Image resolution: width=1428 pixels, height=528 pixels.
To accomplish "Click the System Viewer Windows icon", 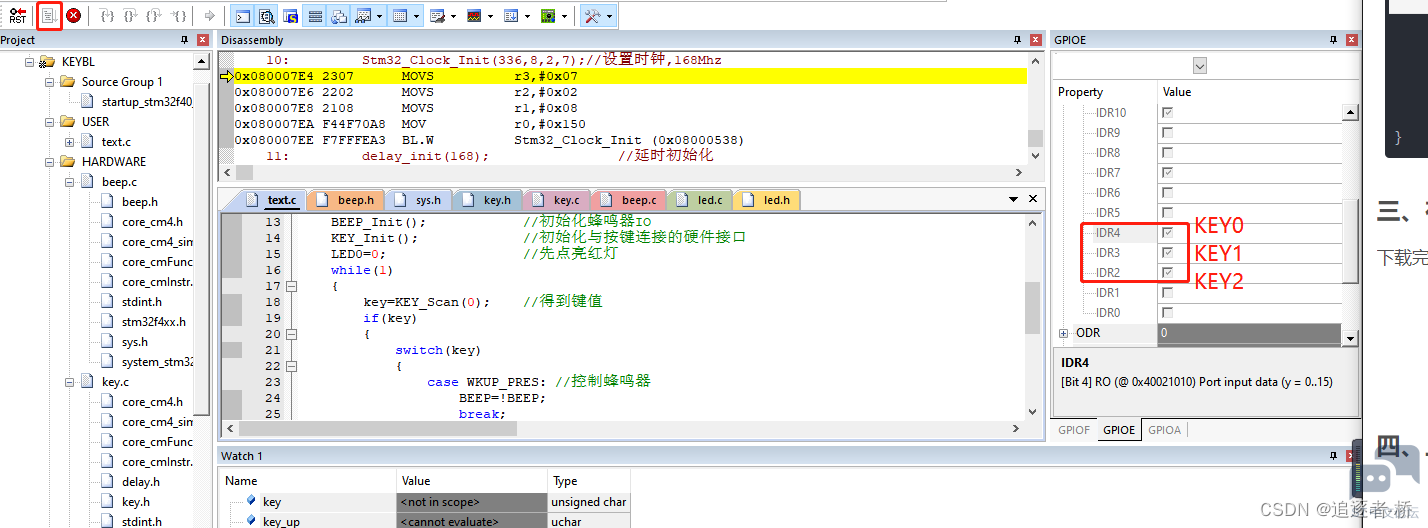I will (x=548, y=16).
